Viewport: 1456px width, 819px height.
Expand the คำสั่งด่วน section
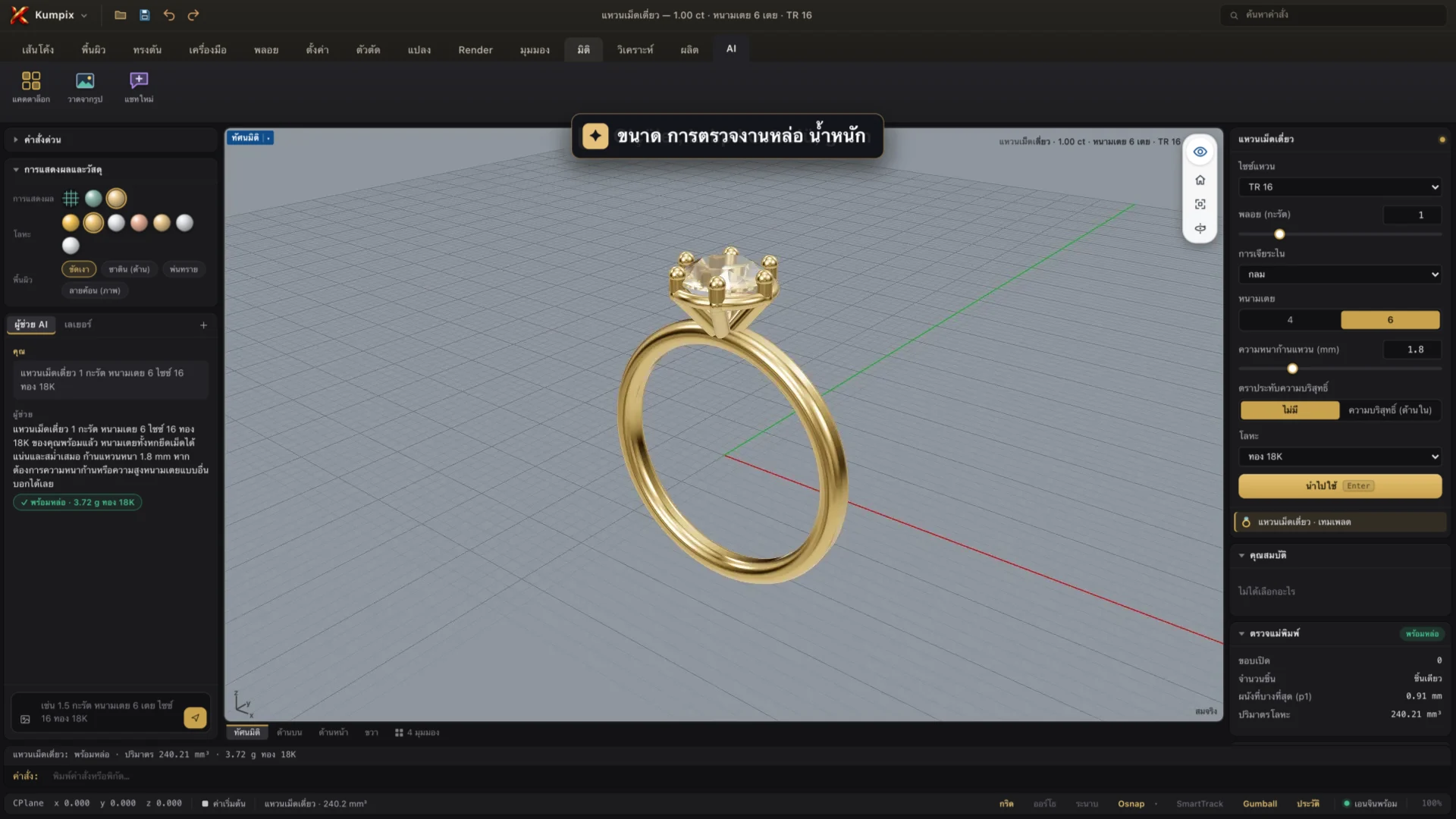(x=111, y=140)
